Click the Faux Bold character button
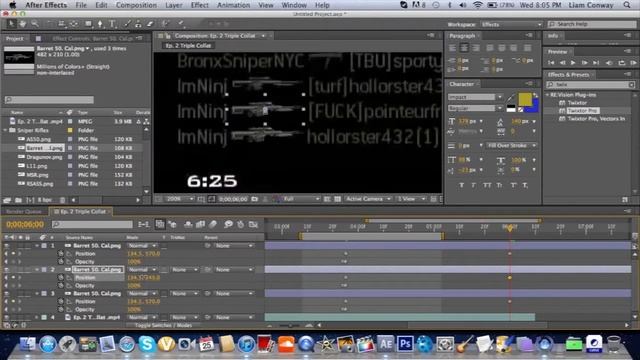This screenshot has height=360, width=640. 462,185
